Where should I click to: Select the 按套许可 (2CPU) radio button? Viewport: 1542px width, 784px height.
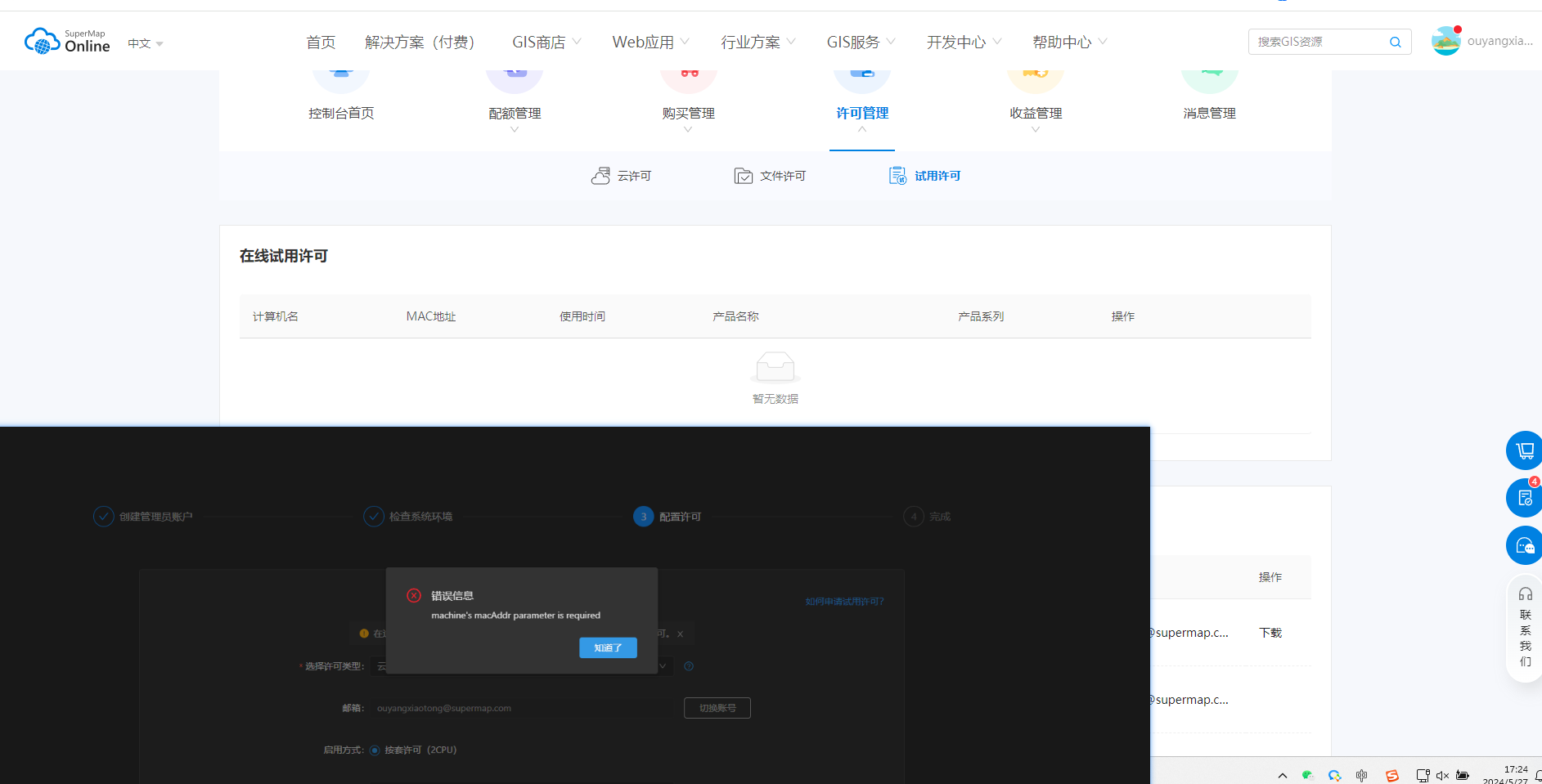click(x=375, y=750)
